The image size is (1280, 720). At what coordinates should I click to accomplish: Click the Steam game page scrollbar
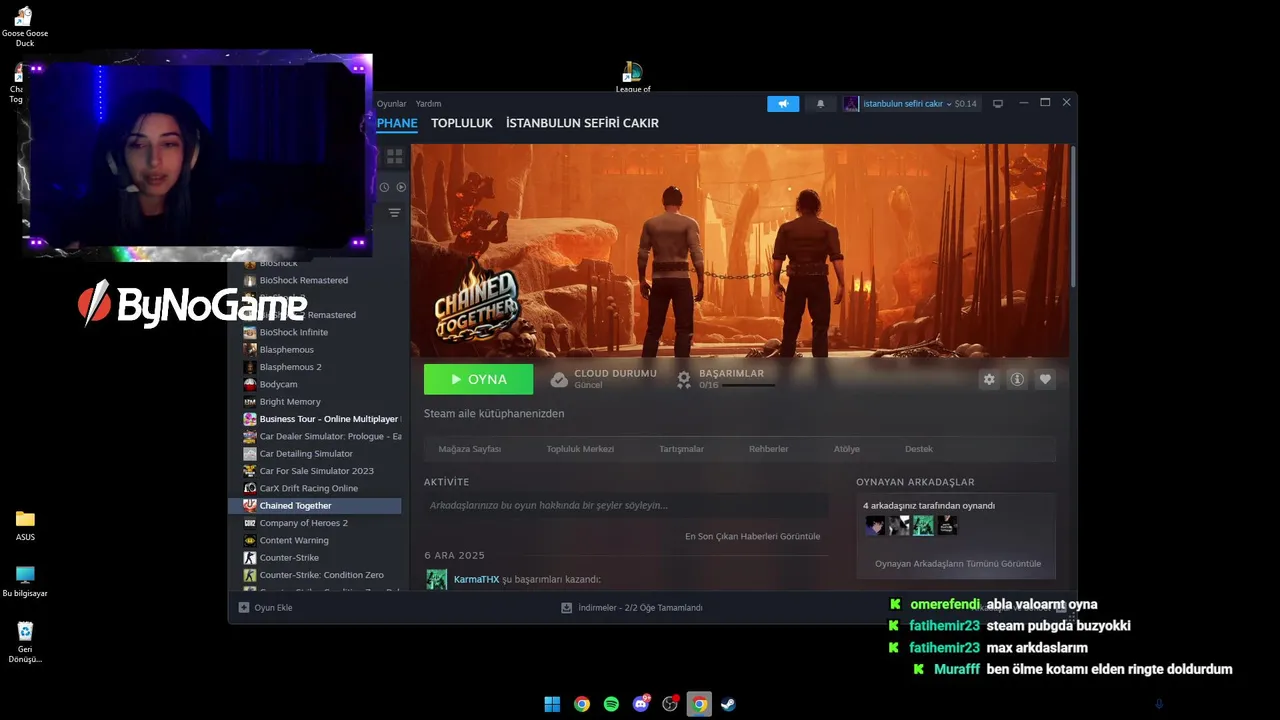[x=1073, y=215]
